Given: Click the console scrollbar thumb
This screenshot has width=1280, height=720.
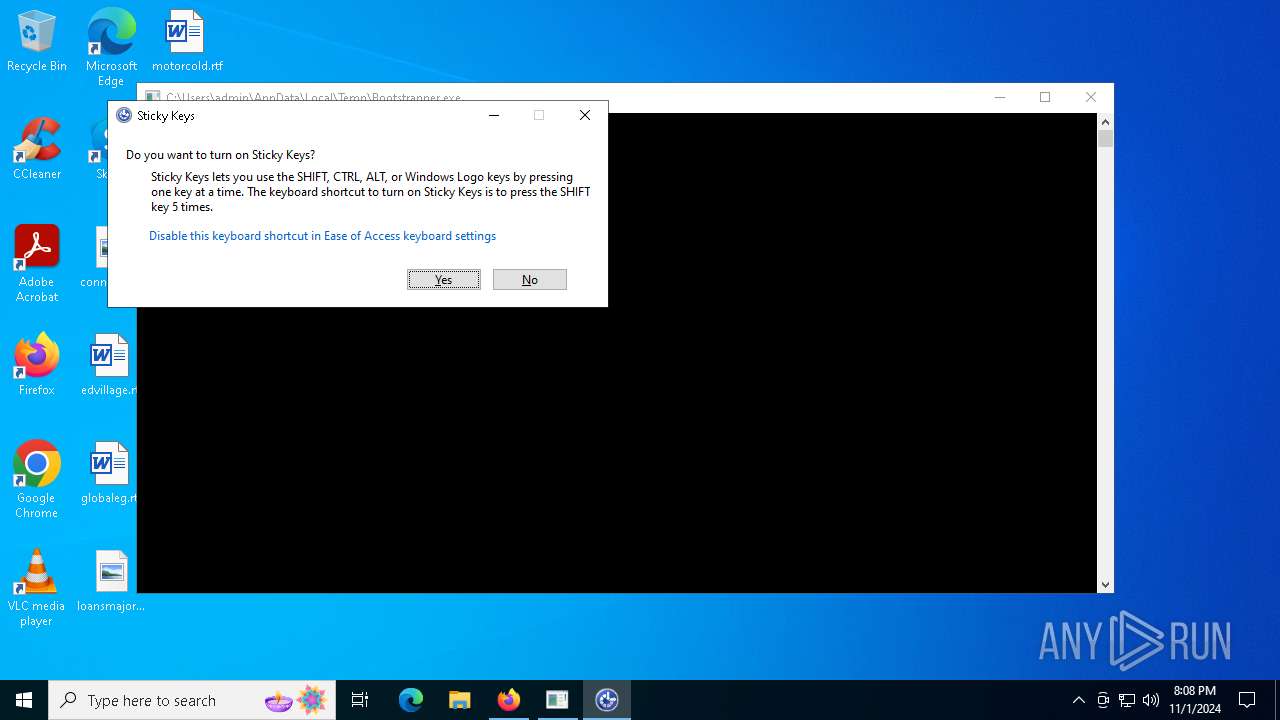Looking at the screenshot, I should (x=1105, y=138).
